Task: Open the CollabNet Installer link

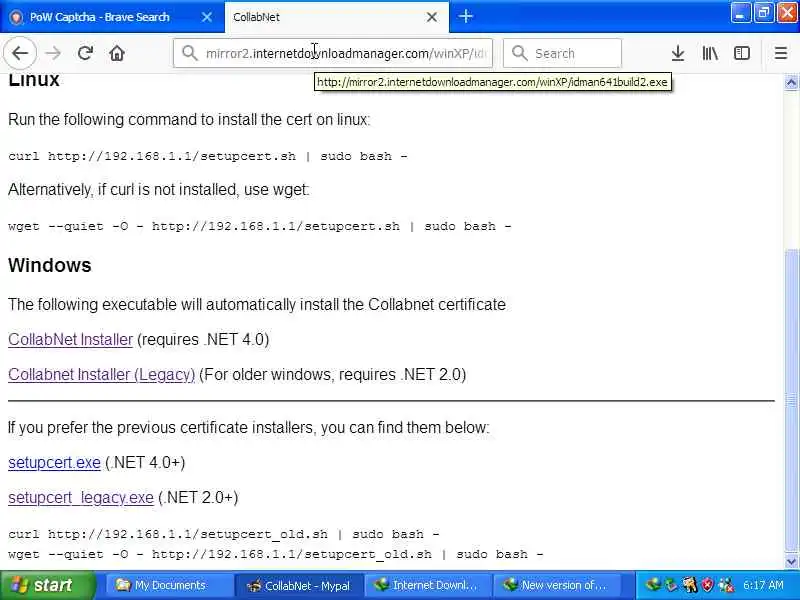Action: click(x=70, y=340)
